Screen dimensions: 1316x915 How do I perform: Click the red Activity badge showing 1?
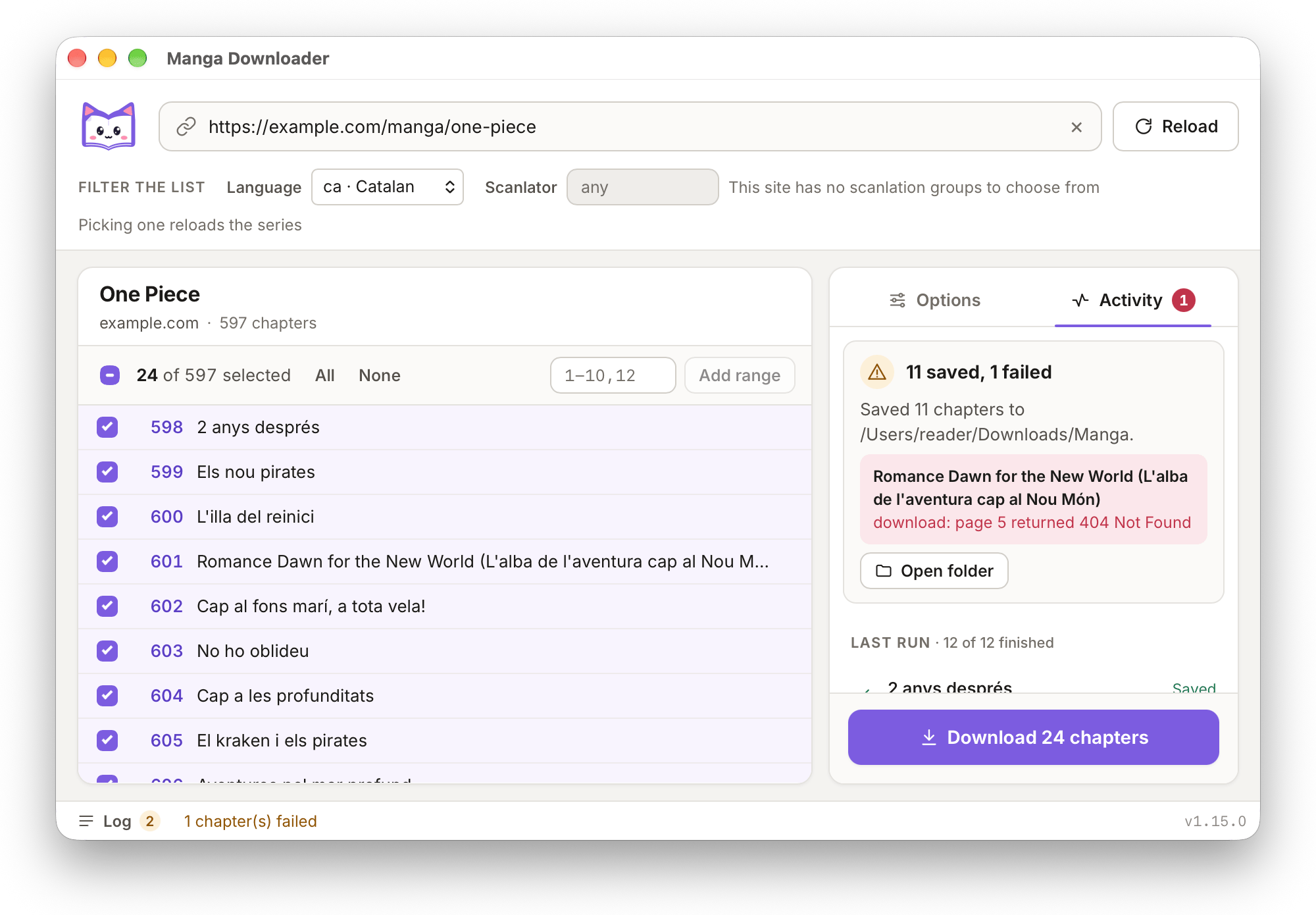1184,300
